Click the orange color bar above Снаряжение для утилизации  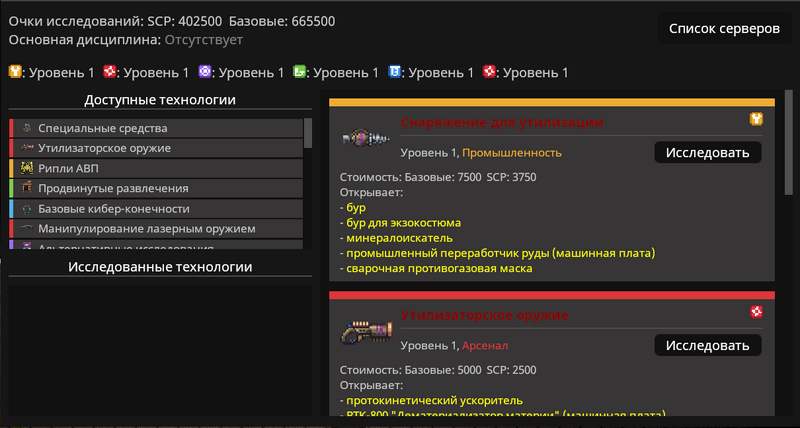pos(552,102)
